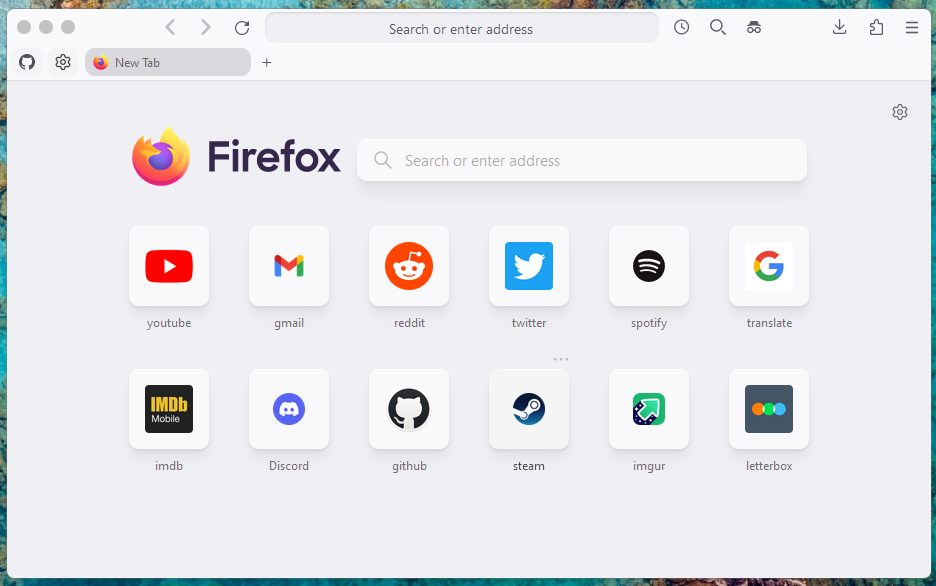Expand hidden shortcuts with the ellipsis
The height and width of the screenshot is (586, 936).
(x=560, y=358)
